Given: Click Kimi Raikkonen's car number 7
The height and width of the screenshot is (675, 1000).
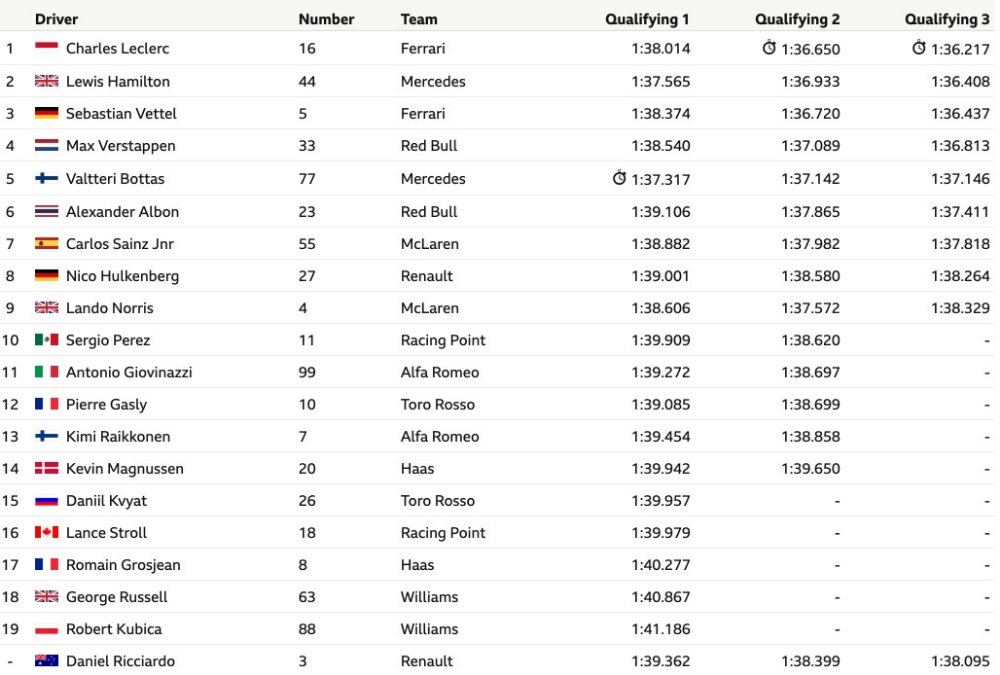Looking at the screenshot, I should [x=303, y=436].
